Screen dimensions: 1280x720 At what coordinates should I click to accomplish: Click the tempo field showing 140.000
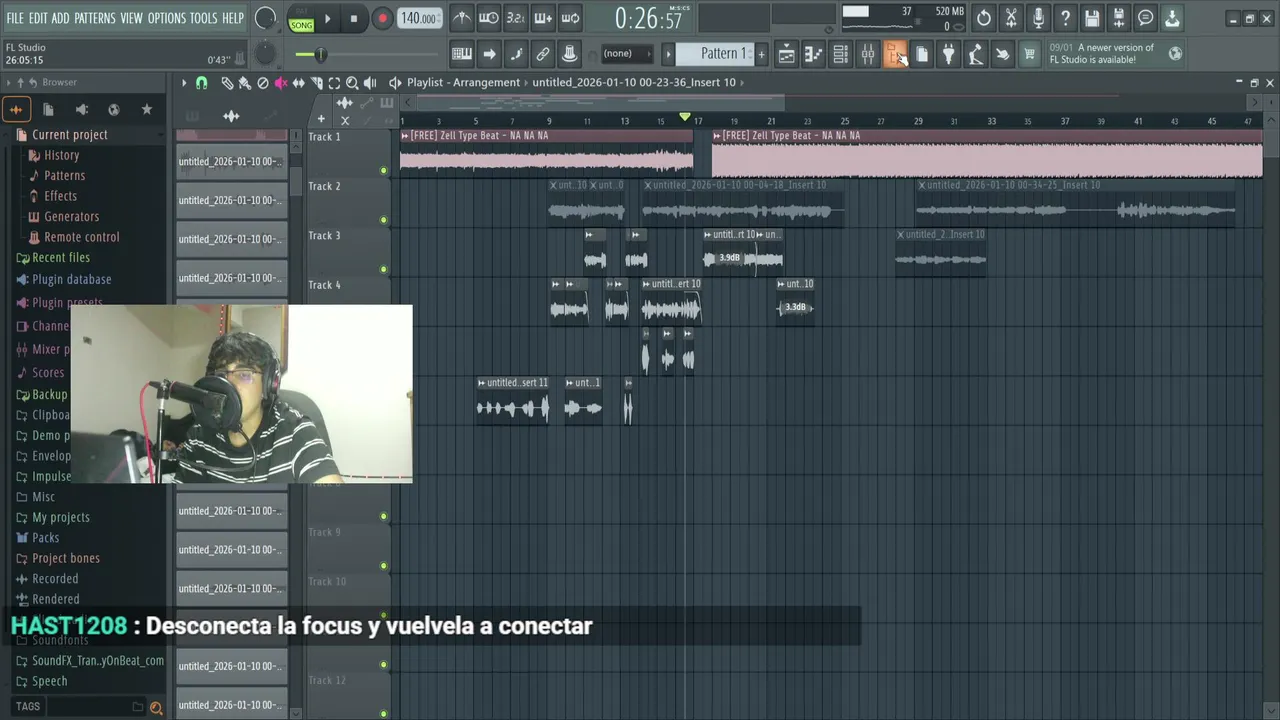[x=419, y=18]
